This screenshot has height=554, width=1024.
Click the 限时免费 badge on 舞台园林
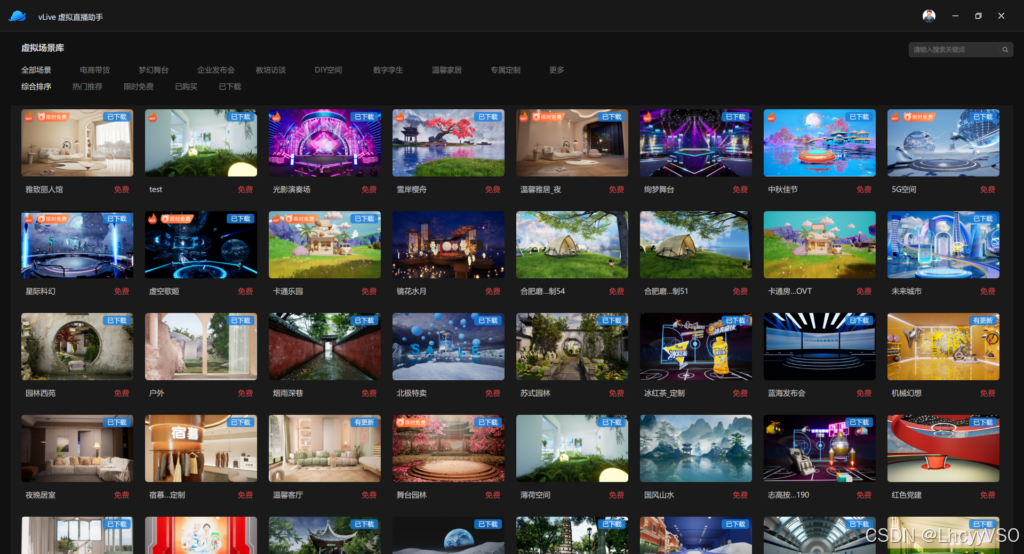pos(411,423)
